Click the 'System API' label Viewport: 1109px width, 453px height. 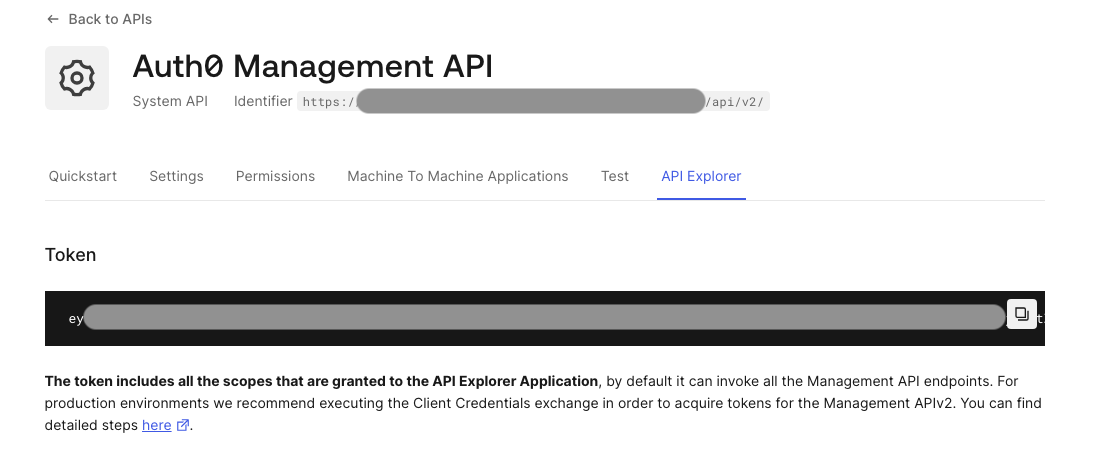170,101
